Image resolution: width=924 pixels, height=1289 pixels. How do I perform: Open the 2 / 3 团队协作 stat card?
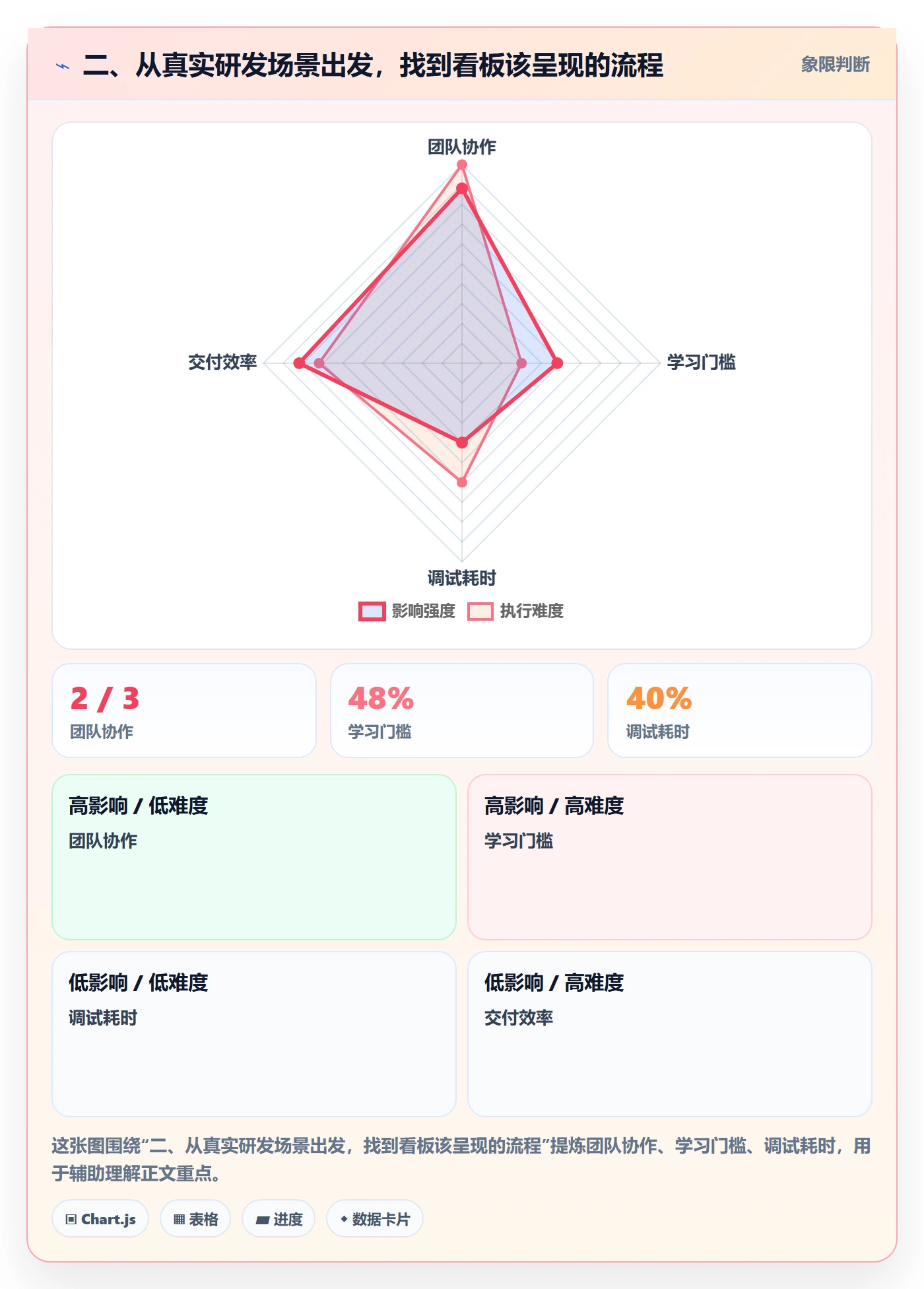[184, 711]
